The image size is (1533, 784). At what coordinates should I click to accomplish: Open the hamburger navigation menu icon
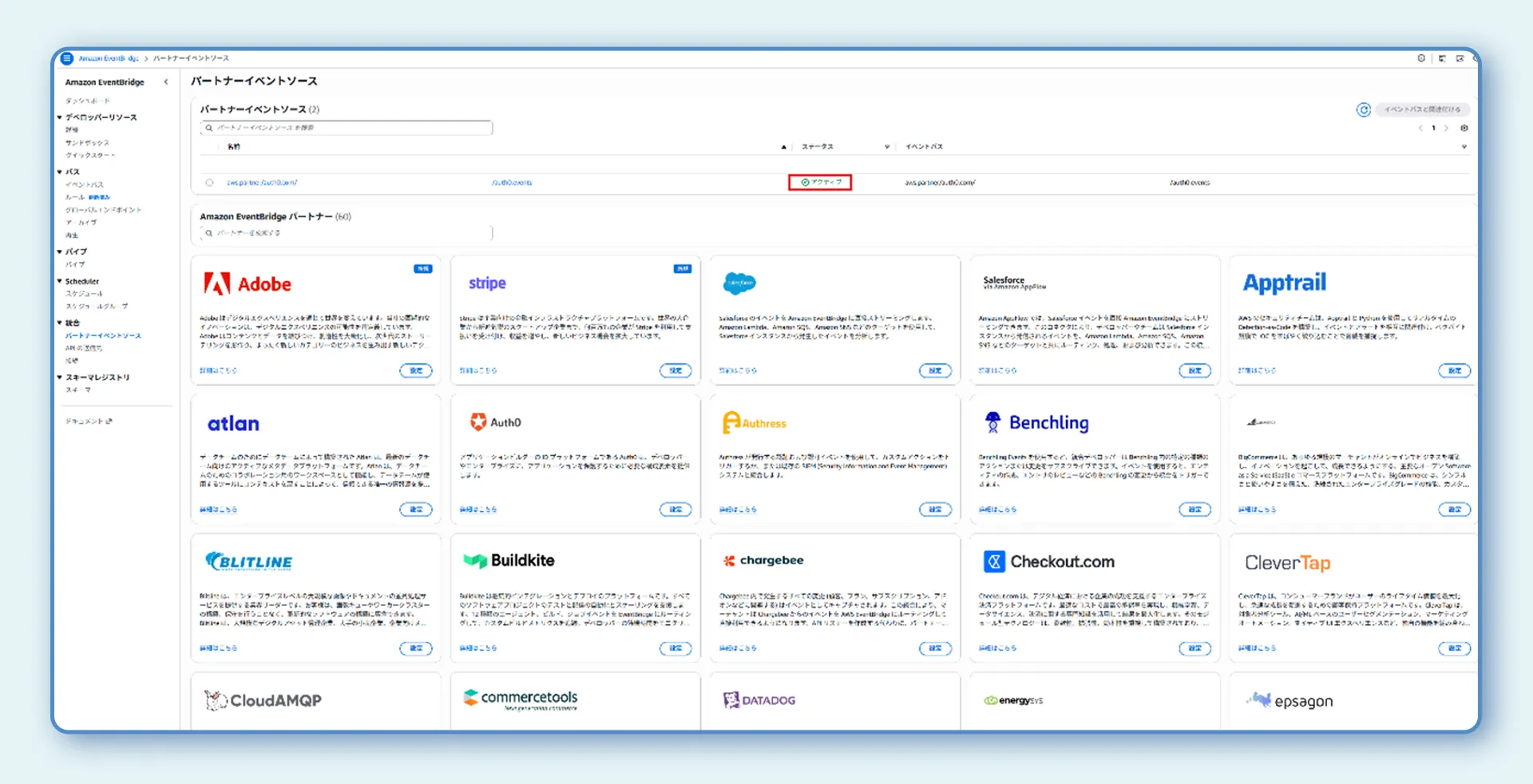coord(68,58)
